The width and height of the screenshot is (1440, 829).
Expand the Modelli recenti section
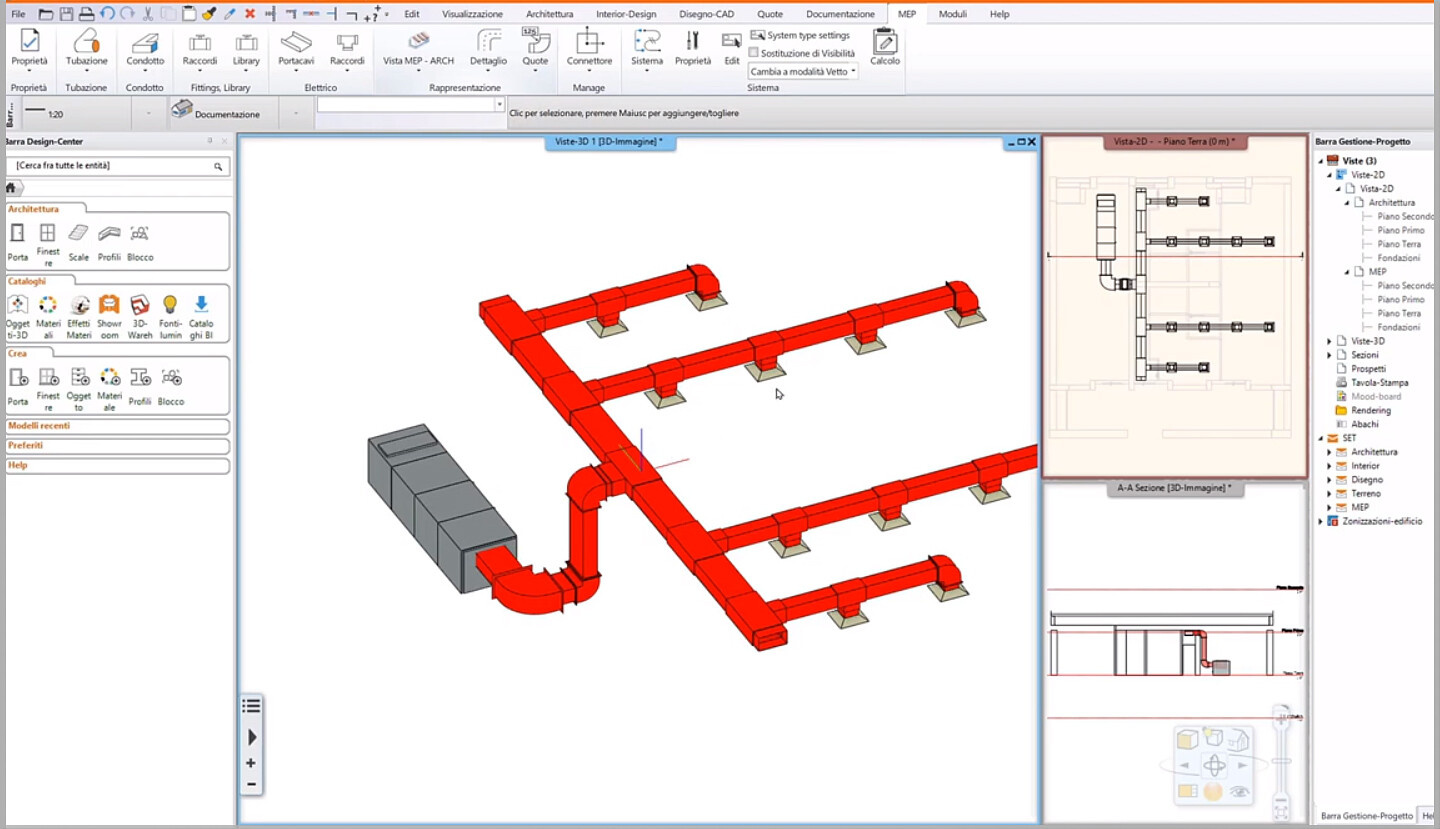click(x=39, y=426)
